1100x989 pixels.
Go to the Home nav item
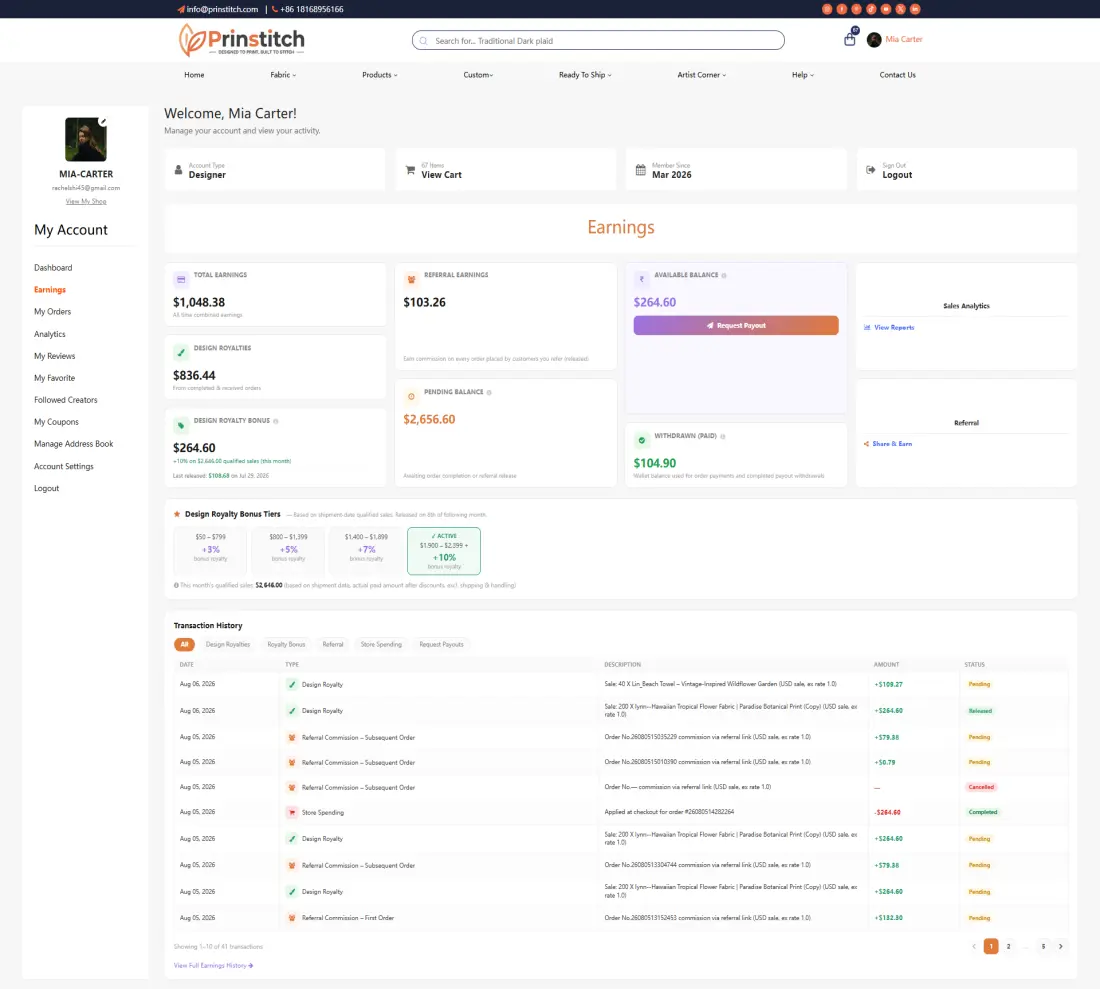coord(194,75)
